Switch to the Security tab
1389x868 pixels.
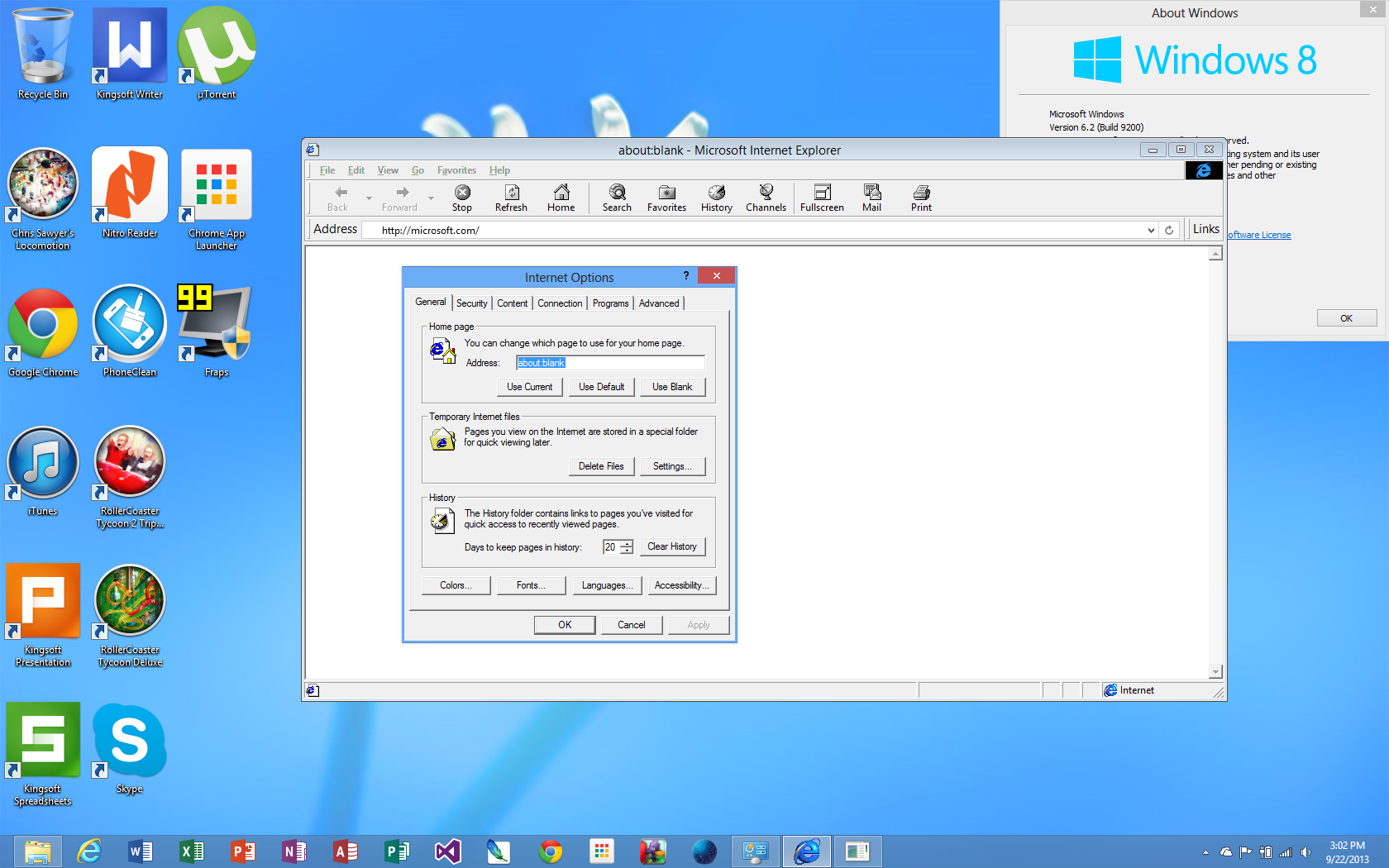point(471,303)
